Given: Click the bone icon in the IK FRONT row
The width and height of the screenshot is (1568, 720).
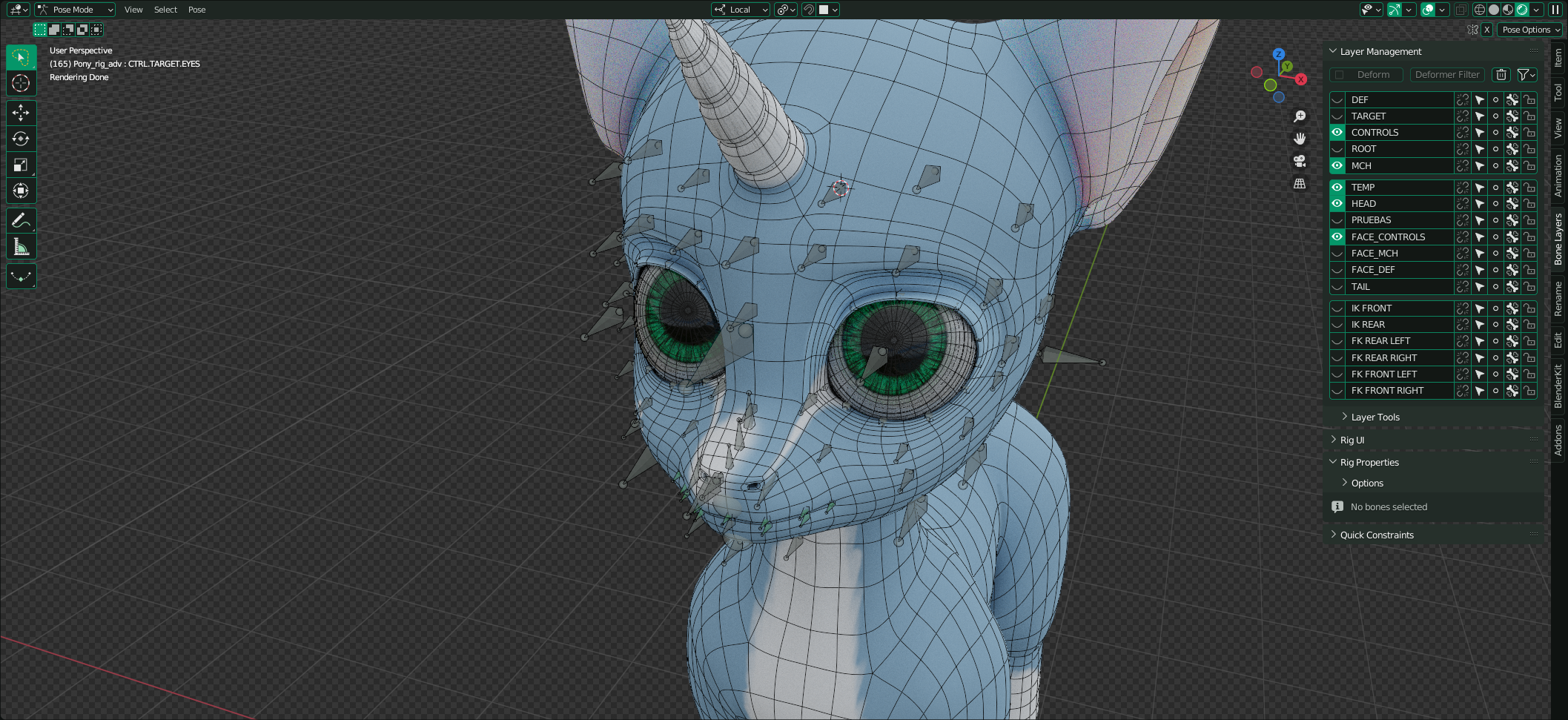Looking at the screenshot, I should click(1512, 308).
